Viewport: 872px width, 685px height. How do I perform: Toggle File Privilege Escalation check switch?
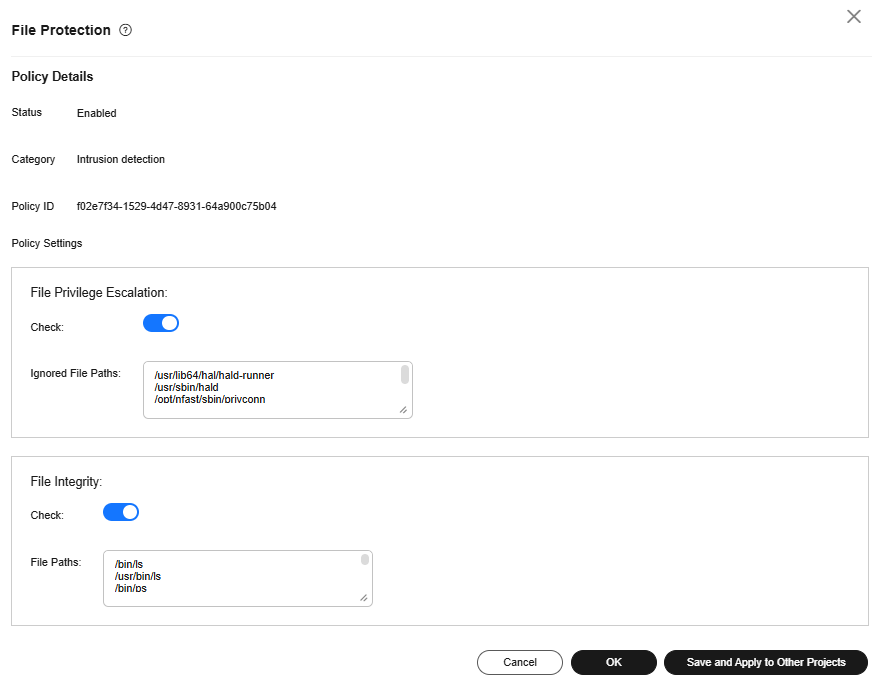(161, 323)
